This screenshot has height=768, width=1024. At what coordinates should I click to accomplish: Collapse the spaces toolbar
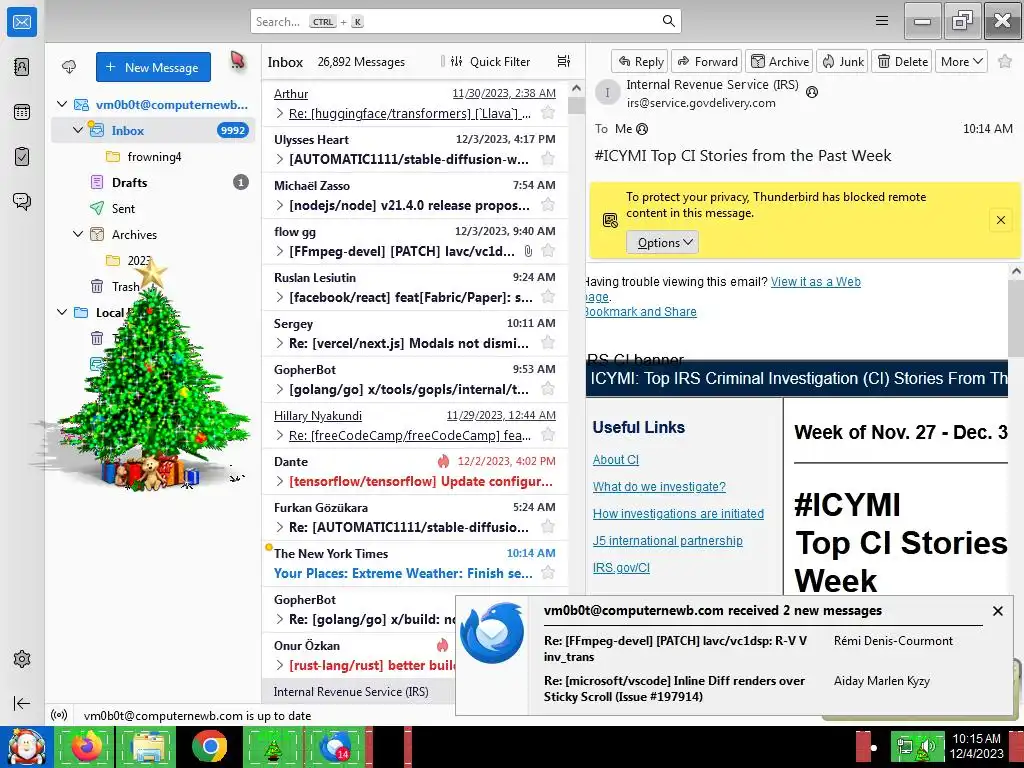(x=22, y=703)
